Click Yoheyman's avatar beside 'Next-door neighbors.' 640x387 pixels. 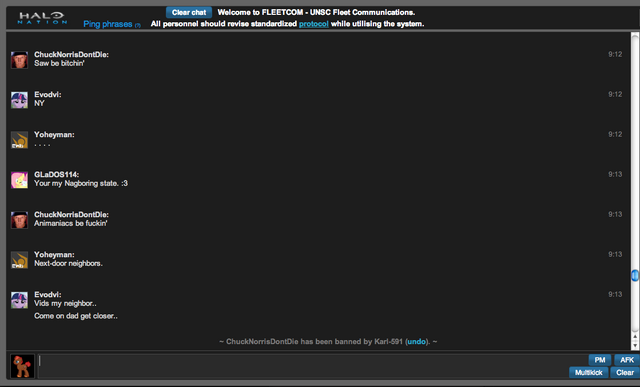(19, 260)
